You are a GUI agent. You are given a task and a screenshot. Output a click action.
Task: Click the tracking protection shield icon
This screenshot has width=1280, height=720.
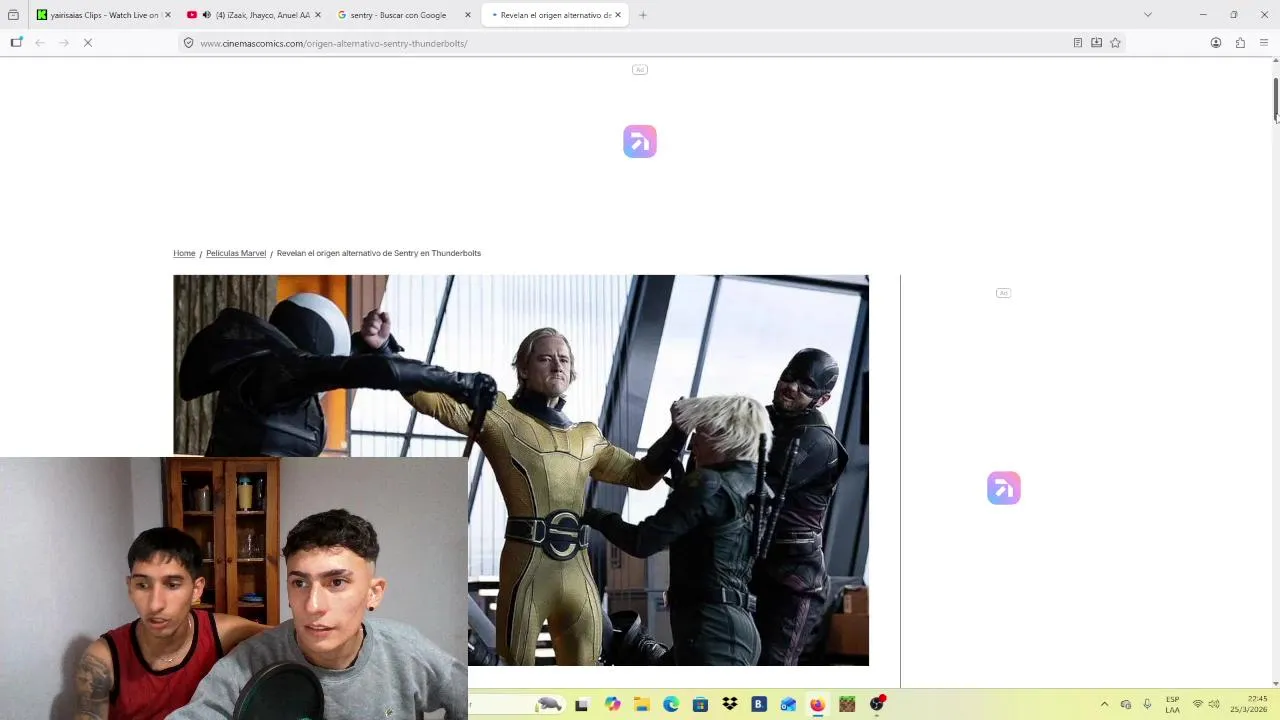click(x=188, y=43)
